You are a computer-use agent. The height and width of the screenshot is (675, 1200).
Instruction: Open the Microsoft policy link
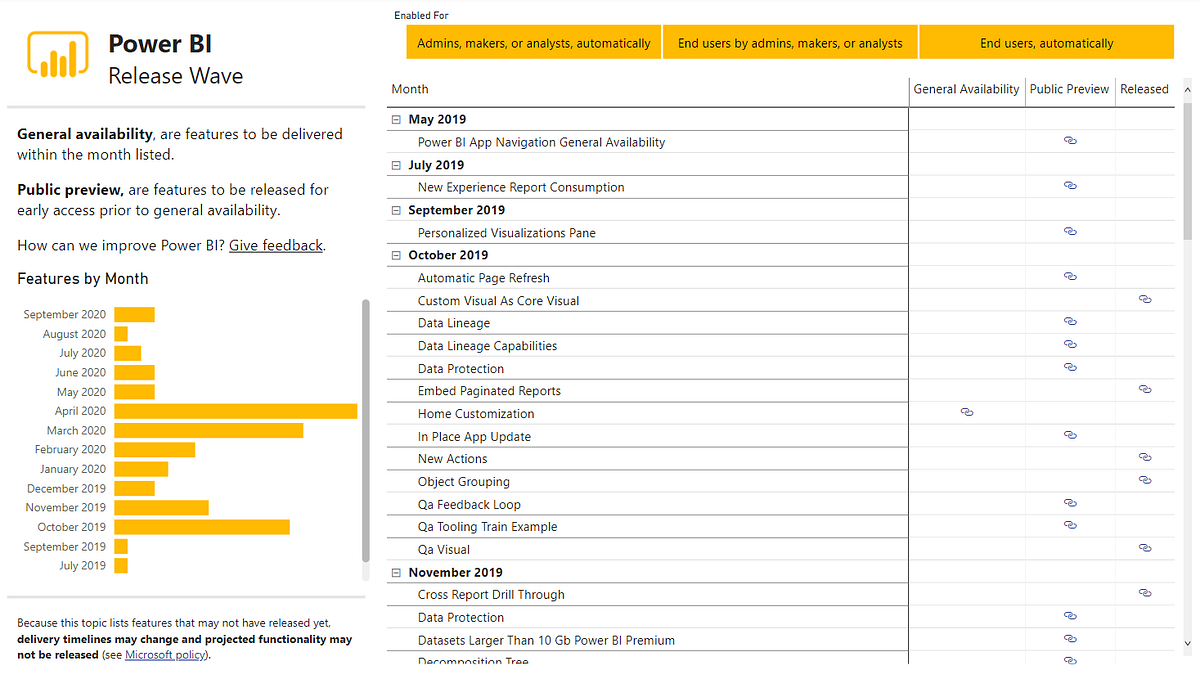pyautogui.click(x=164, y=655)
